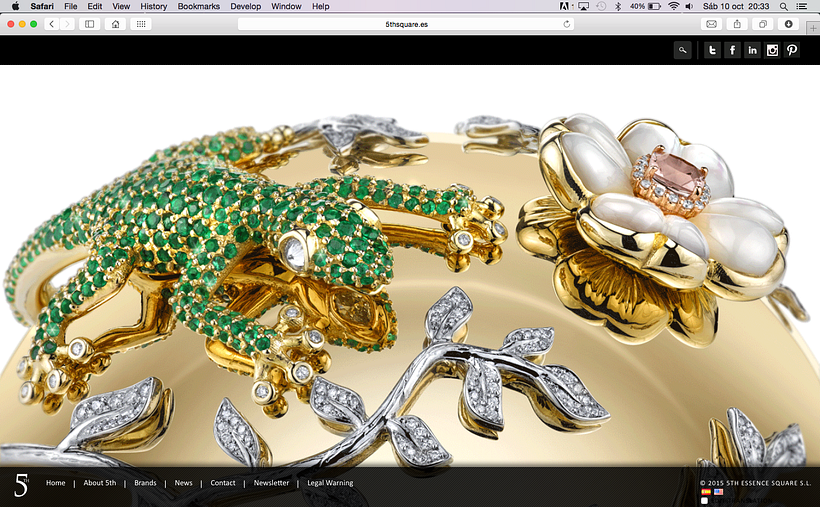Mail this page using envelope icon
Viewport: 820px width, 507px height.
pos(711,24)
